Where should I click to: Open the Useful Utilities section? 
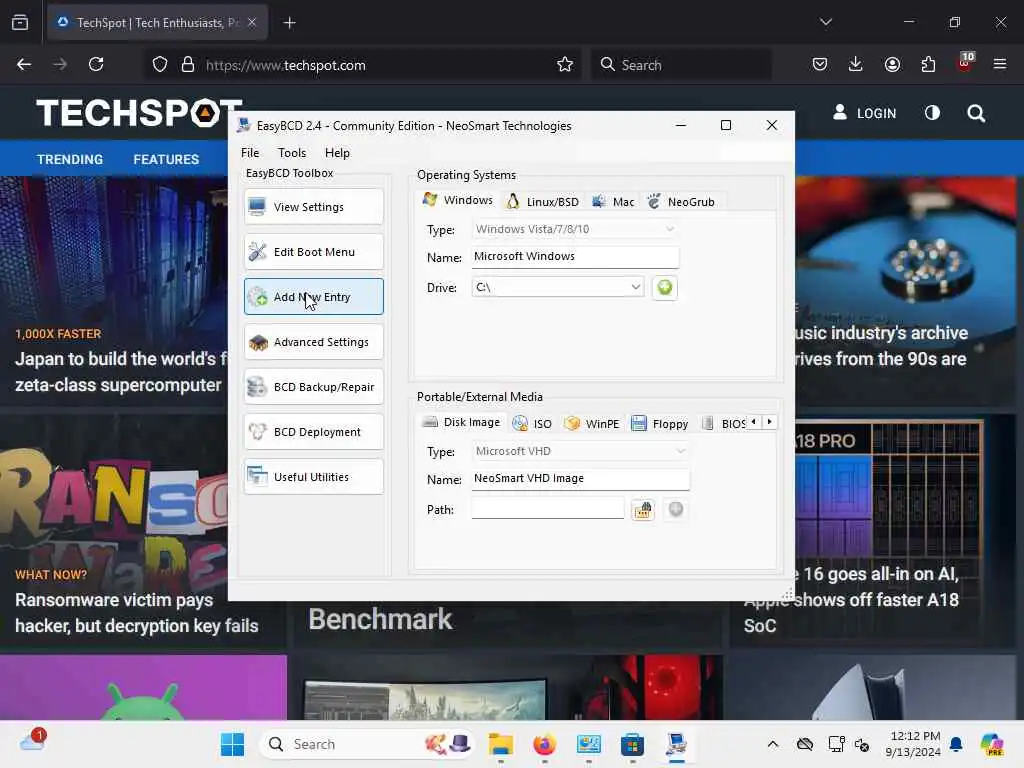pos(313,477)
